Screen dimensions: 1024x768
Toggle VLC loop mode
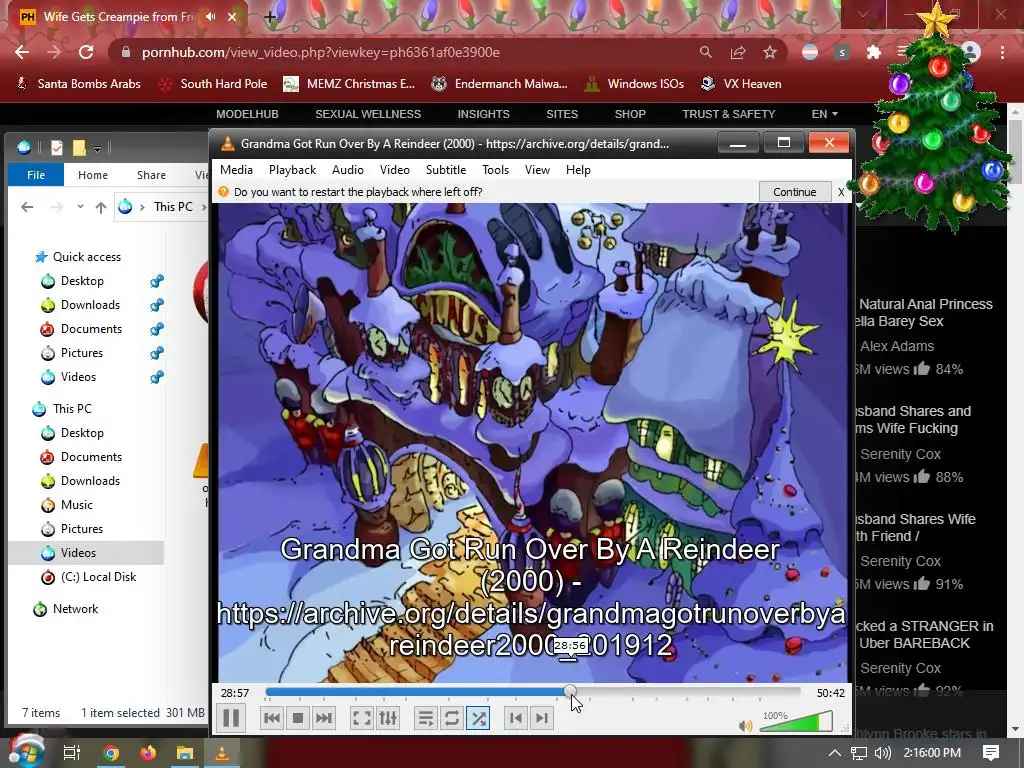click(451, 718)
